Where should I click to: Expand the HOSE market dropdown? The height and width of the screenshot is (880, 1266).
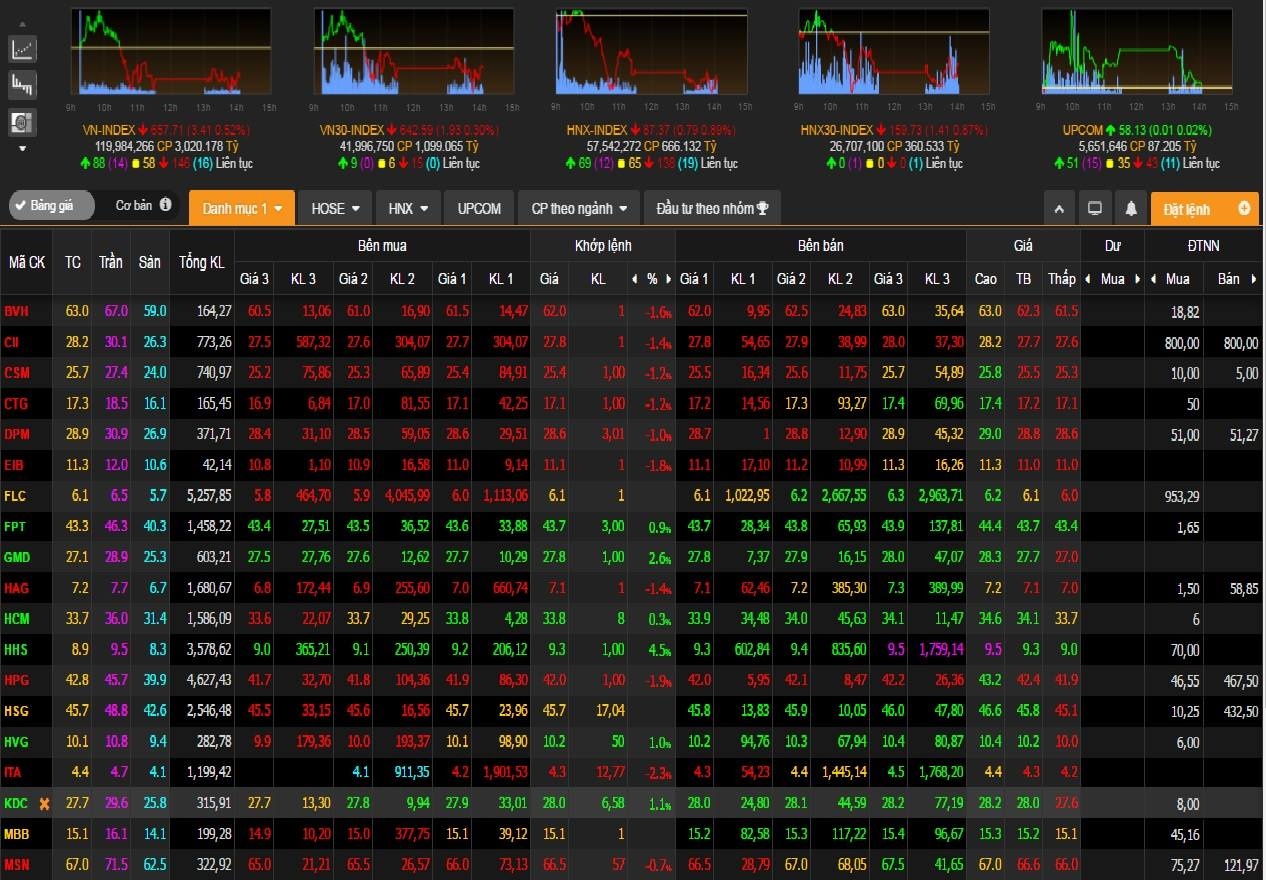(335, 208)
